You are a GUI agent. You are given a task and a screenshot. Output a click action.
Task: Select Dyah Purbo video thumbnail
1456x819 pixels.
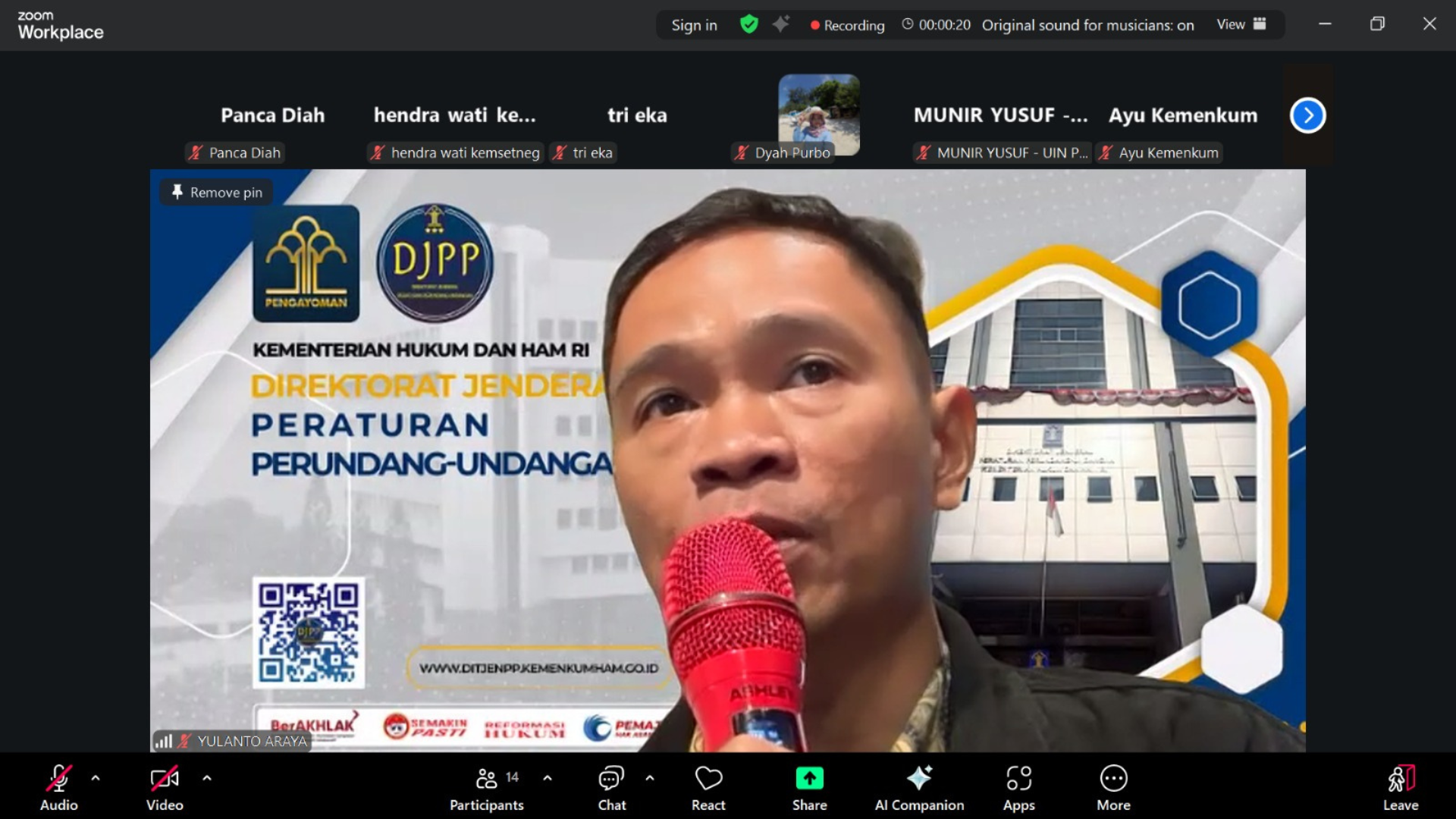pyautogui.click(x=818, y=115)
